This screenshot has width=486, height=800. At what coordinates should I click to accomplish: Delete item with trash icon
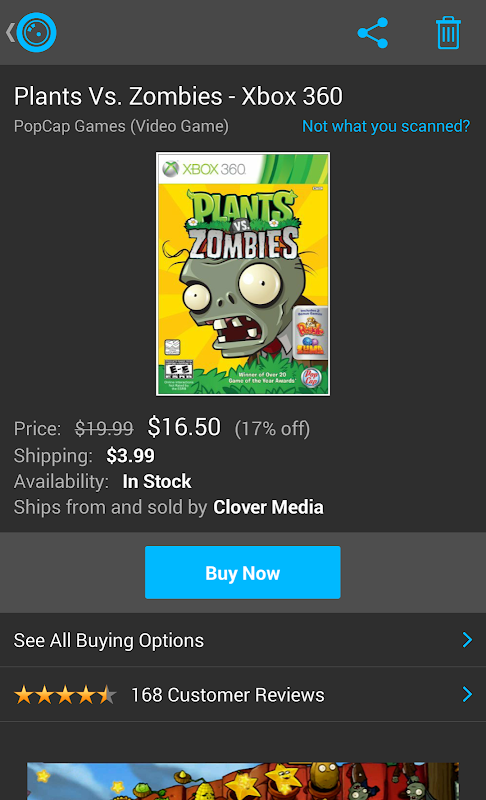click(448, 33)
